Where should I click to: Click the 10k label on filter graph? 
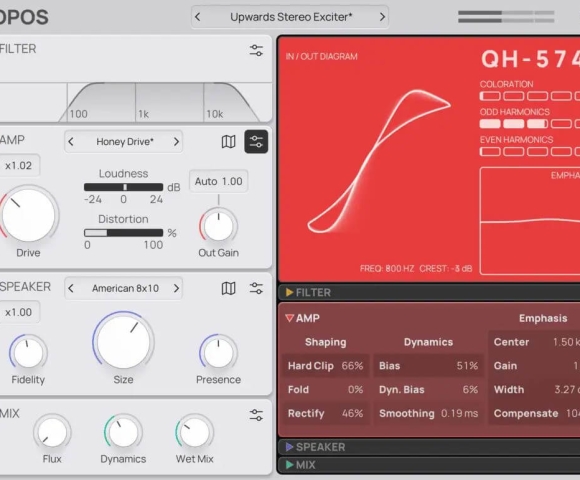tap(215, 114)
